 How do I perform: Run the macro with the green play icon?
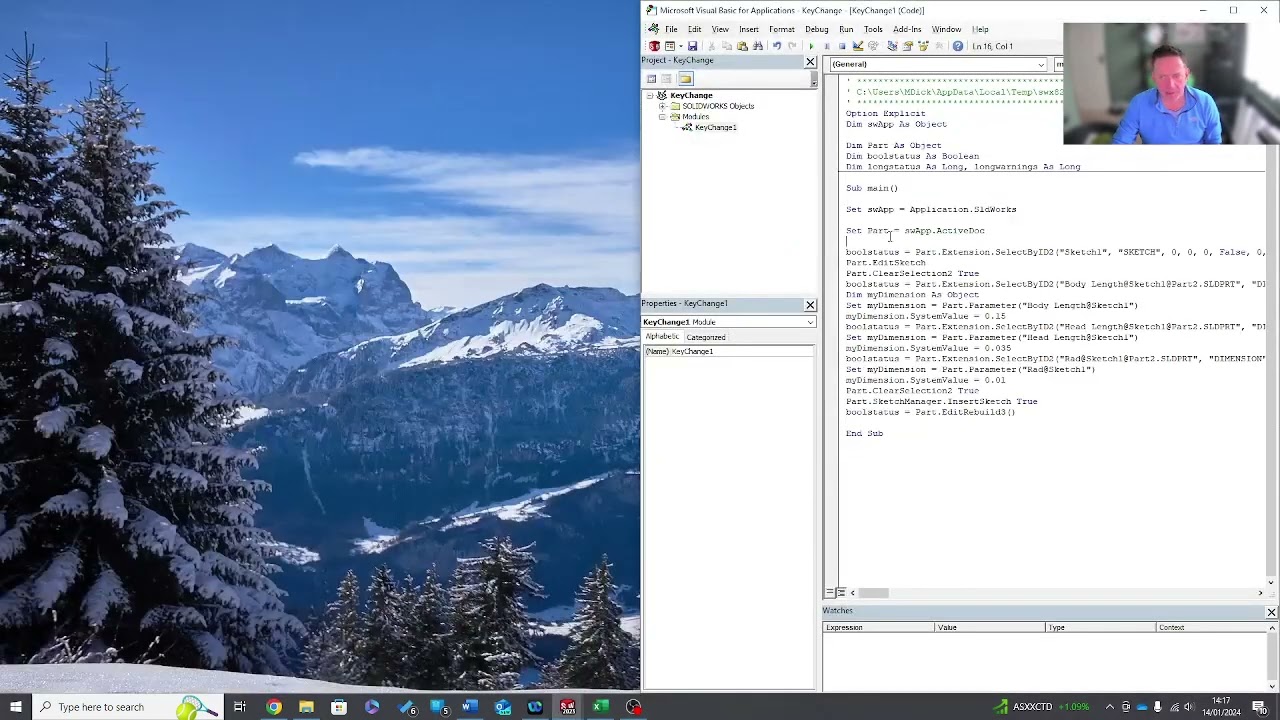click(811, 46)
